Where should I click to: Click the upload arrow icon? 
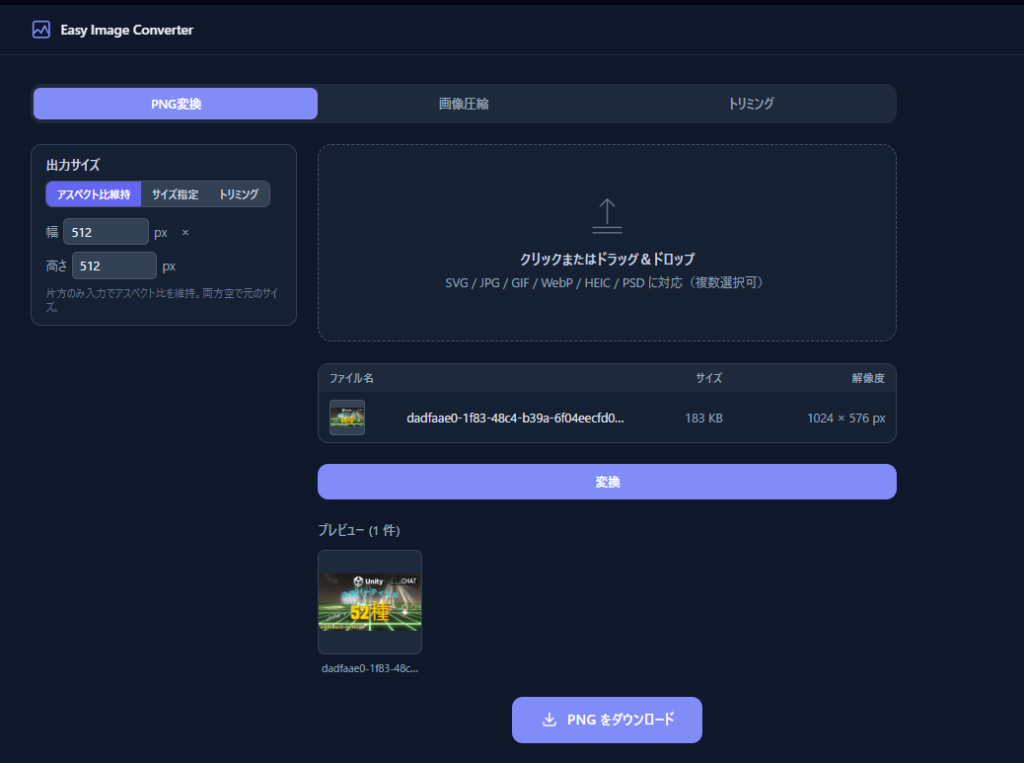pos(607,215)
